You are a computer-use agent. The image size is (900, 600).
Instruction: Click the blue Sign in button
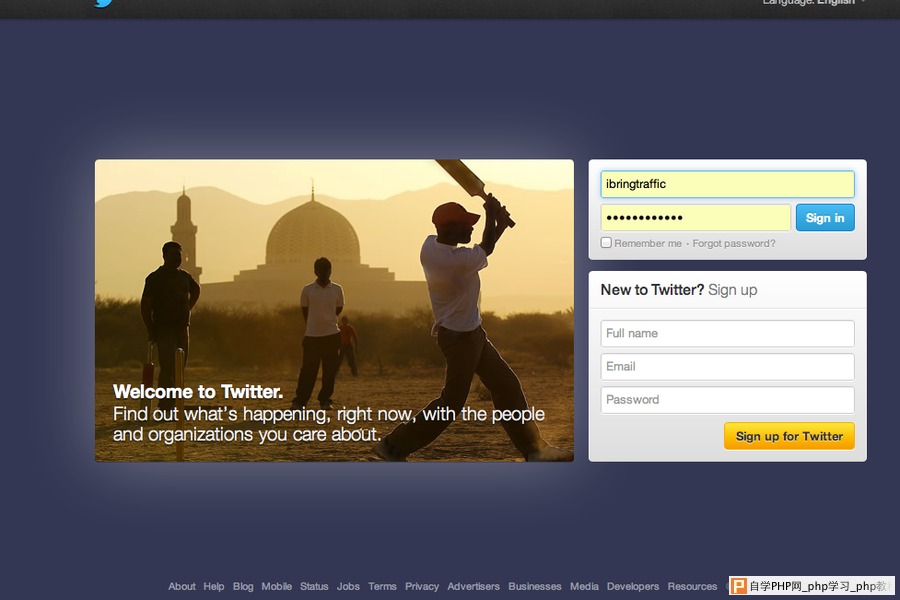[x=825, y=218]
